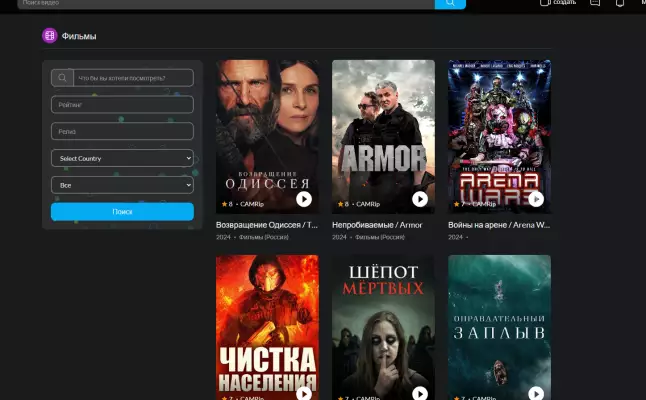The height and width of the screenshot is (400, 646).
Task: Click '2024' under Войны на арене title
Action: coord(456,237)
